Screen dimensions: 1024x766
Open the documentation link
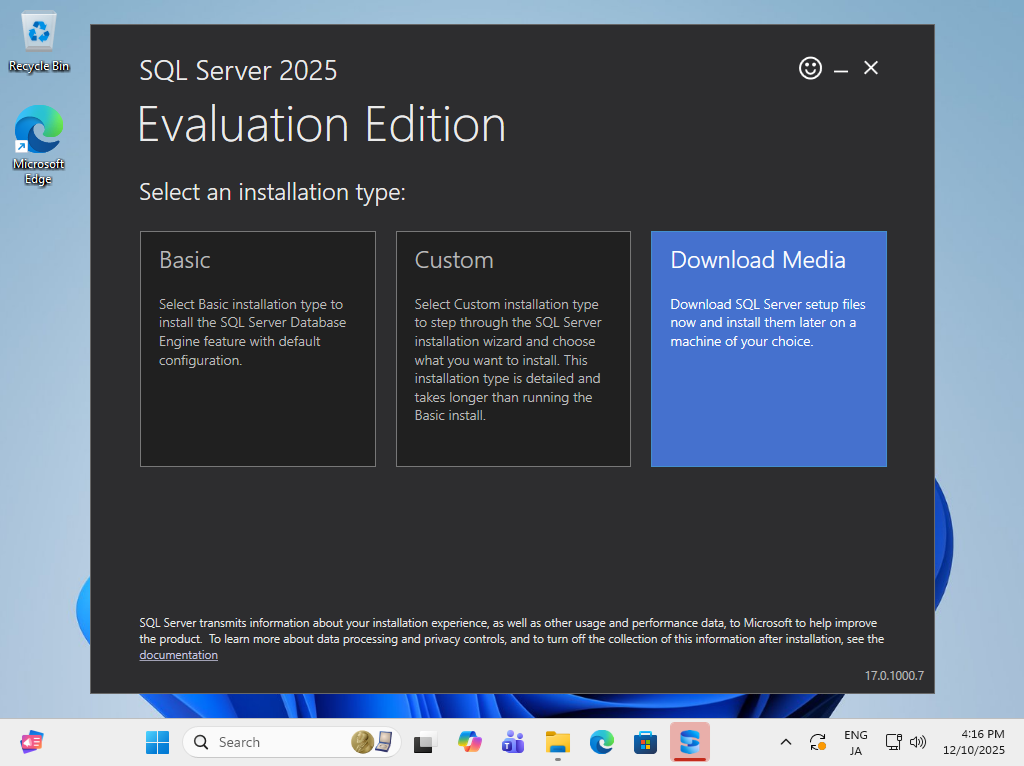[x=178, y=655]
